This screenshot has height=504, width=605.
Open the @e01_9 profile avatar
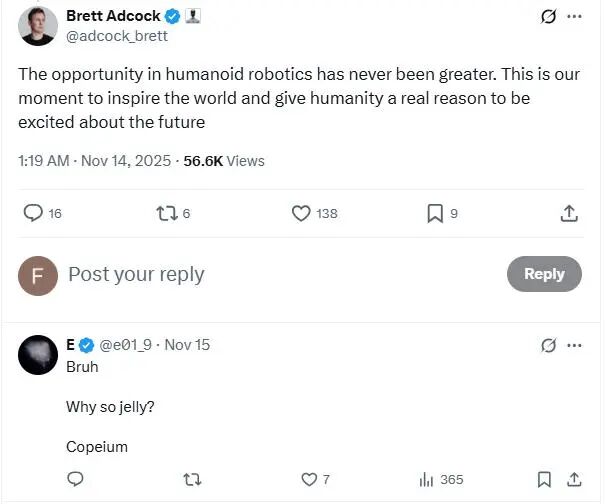coord(38,355)
